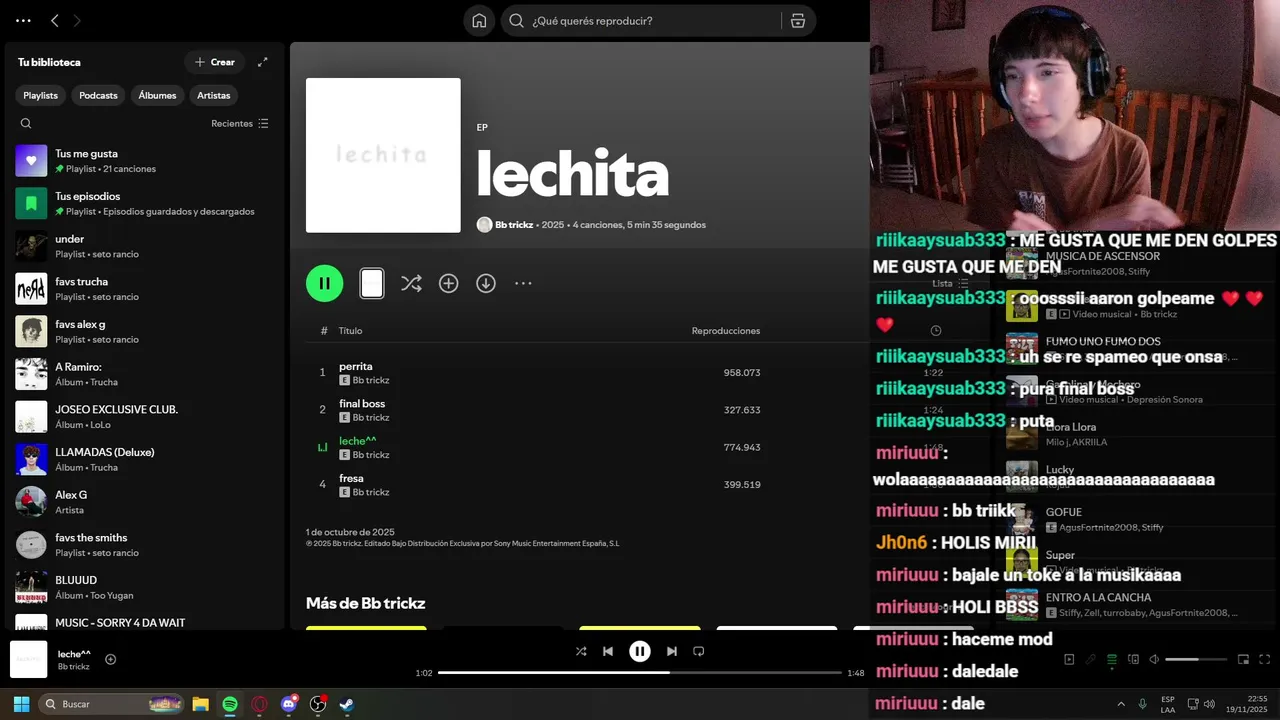Click the browse icon in the search bar
The image size is (1280, 720).
(x=797, y=20)
